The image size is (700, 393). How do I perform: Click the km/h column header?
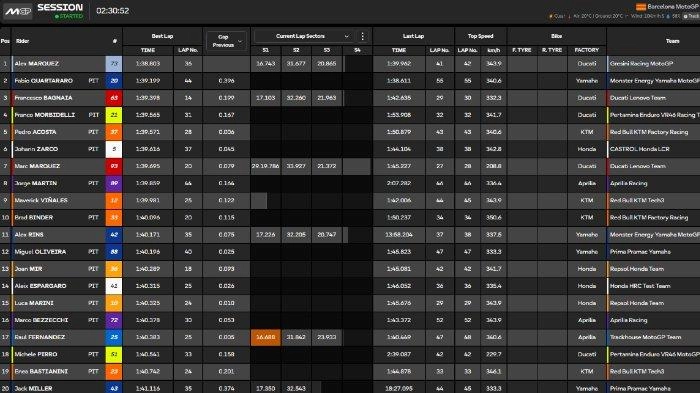pos(493,50)
